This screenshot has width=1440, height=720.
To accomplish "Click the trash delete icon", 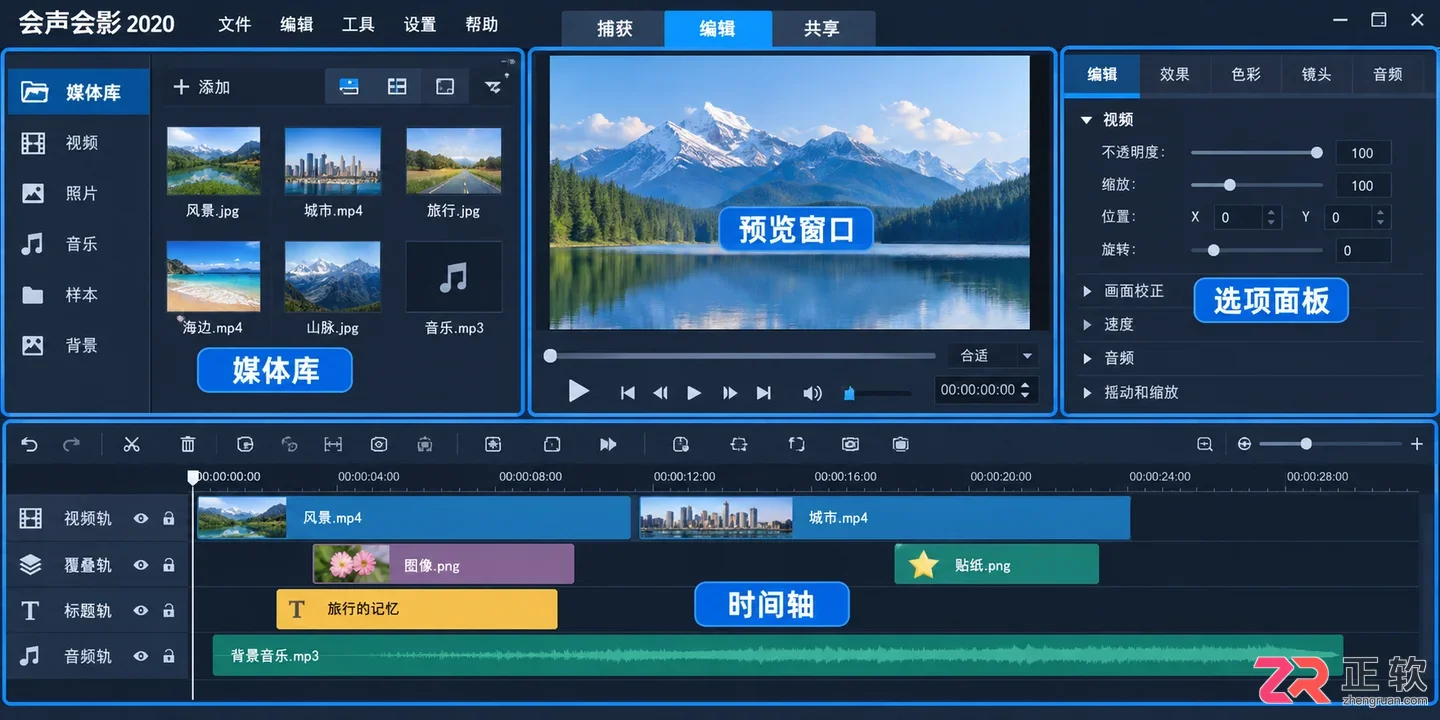I will (x=187, y=444).
